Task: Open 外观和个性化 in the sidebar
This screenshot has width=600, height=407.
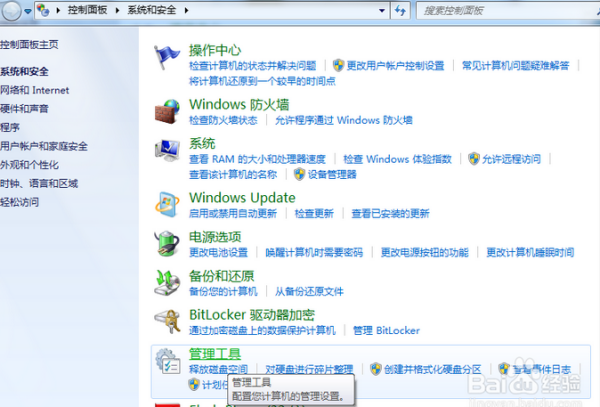Action: point(29,165)
